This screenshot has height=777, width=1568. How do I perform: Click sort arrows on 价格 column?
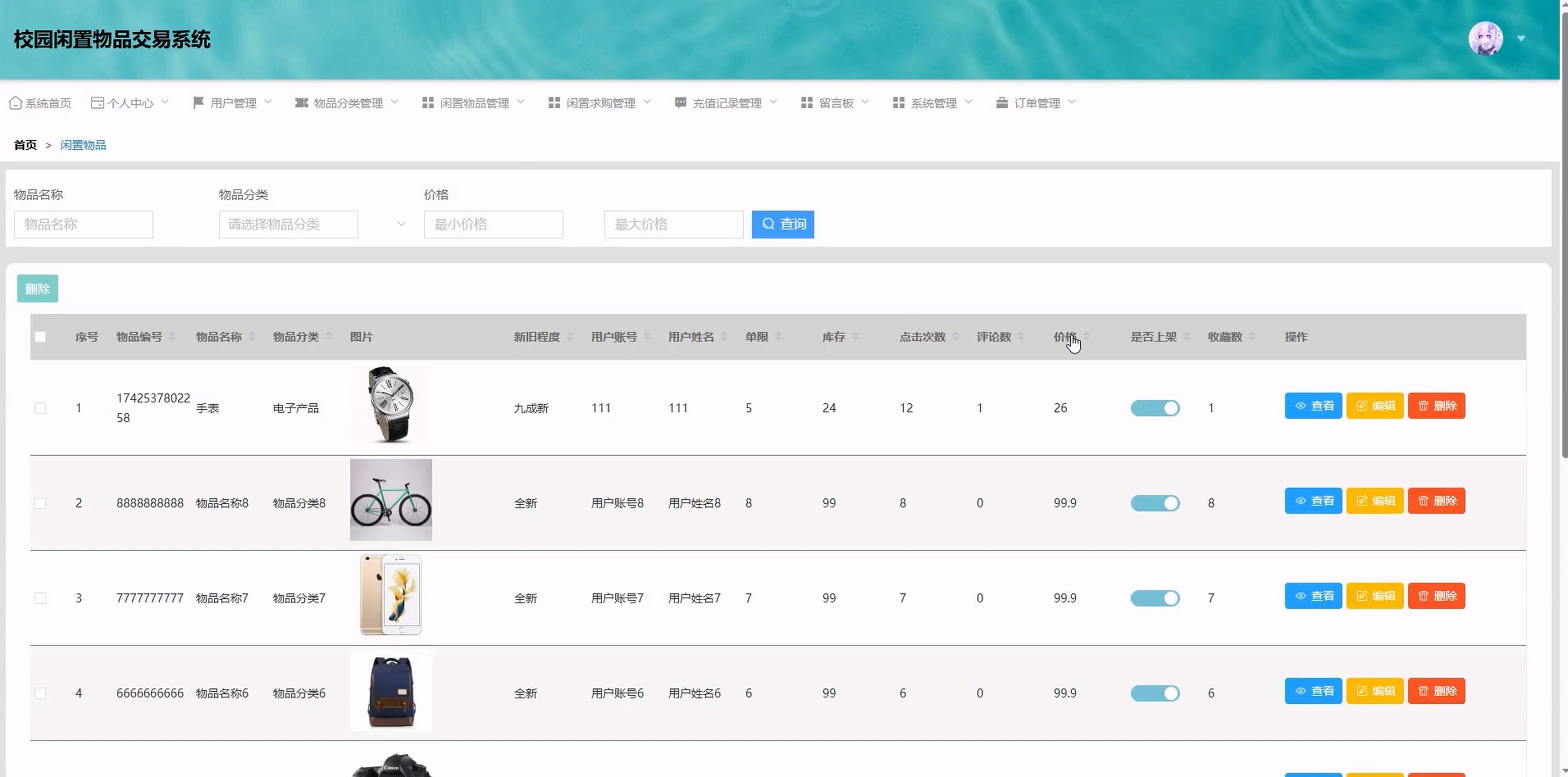click(1086, 337)
